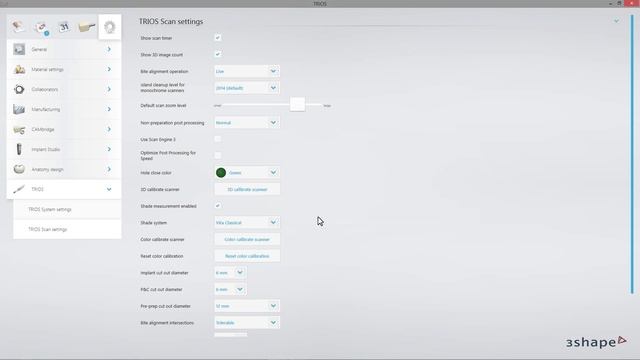Expand the Anatomy design chevron
640x360 pixels.
point(109,169)
